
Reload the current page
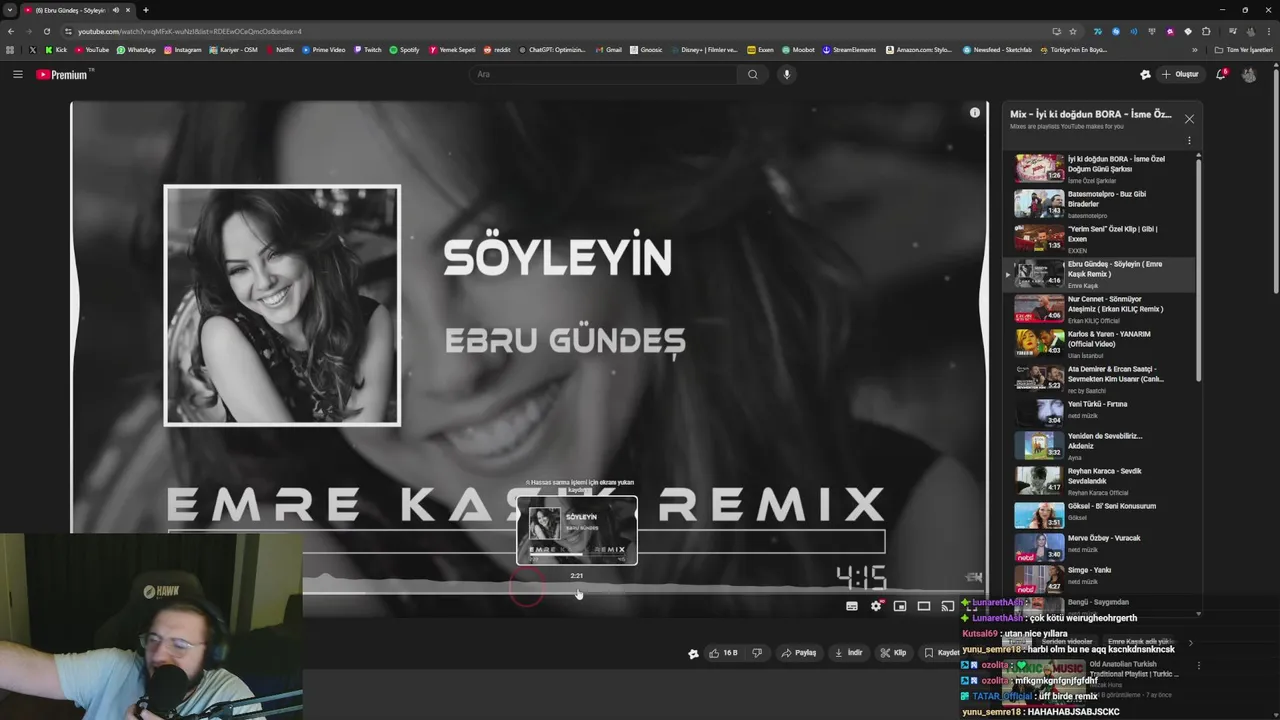[46, 31]
